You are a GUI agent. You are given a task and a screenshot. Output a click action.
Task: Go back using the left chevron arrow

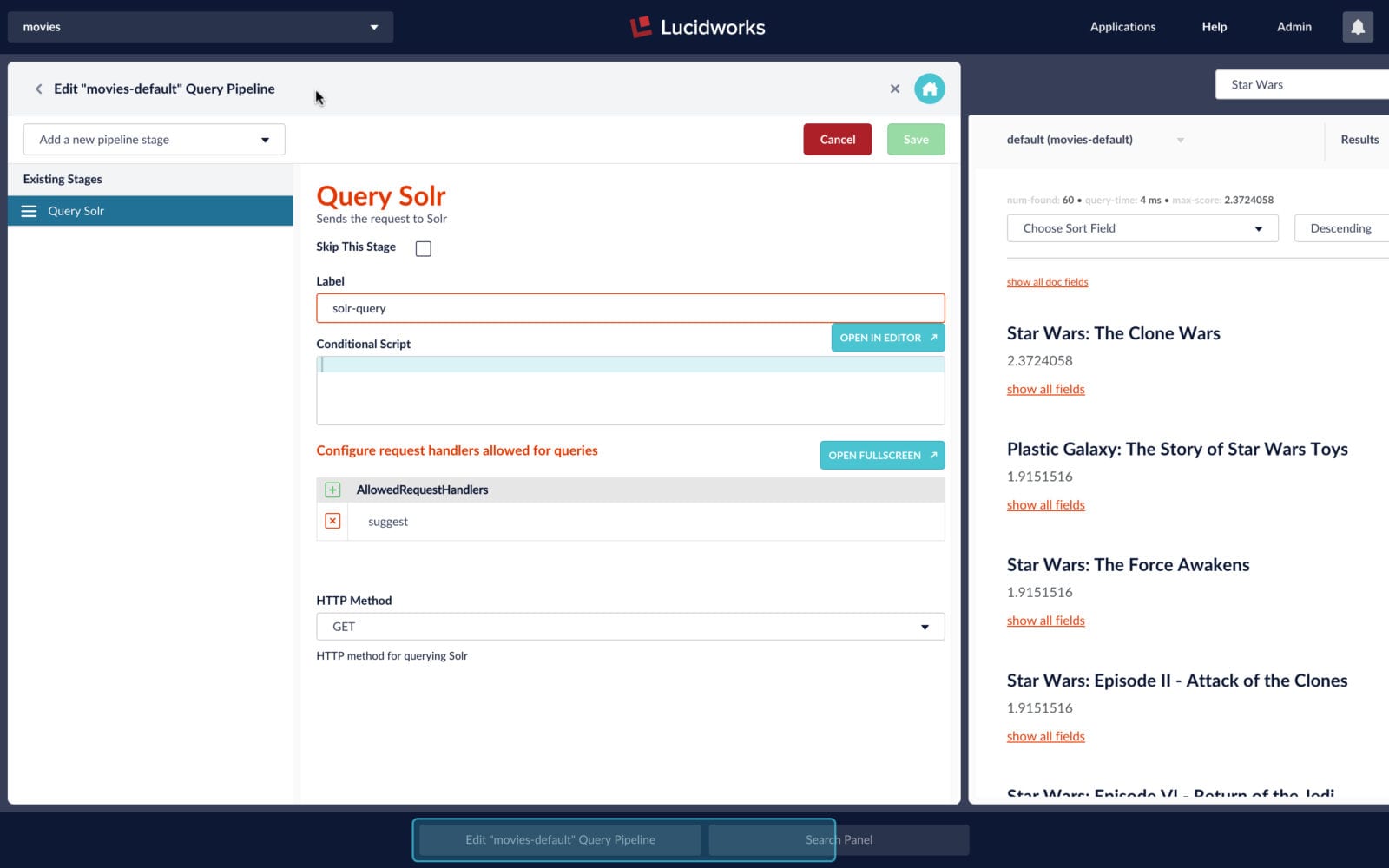38,89
